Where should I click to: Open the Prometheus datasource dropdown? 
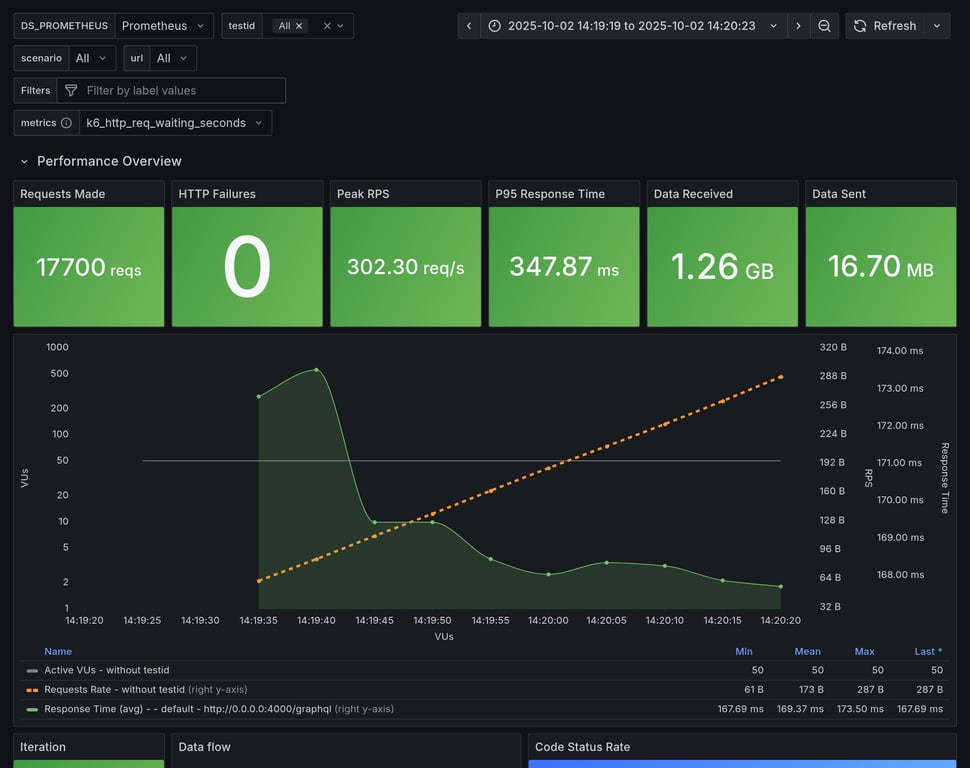tap(163, 26)
